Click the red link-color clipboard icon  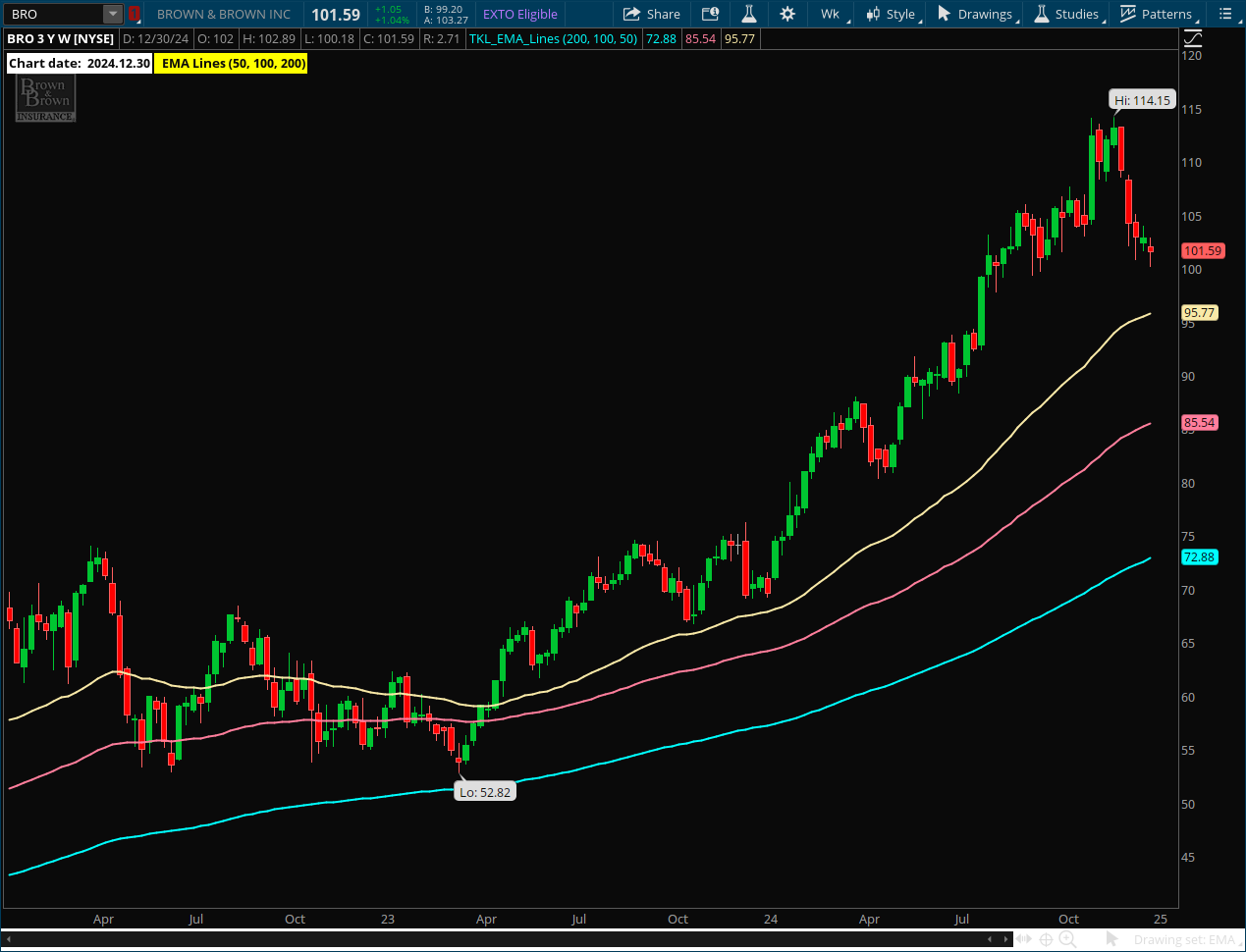[135, 14]
